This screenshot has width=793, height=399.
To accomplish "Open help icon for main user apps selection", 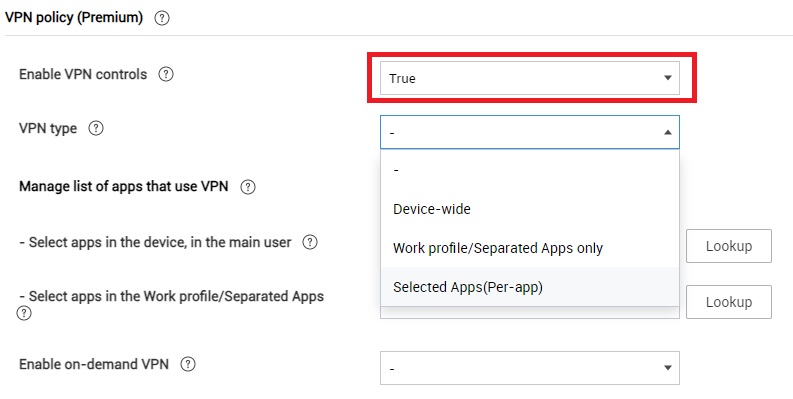I will (310, 242).
